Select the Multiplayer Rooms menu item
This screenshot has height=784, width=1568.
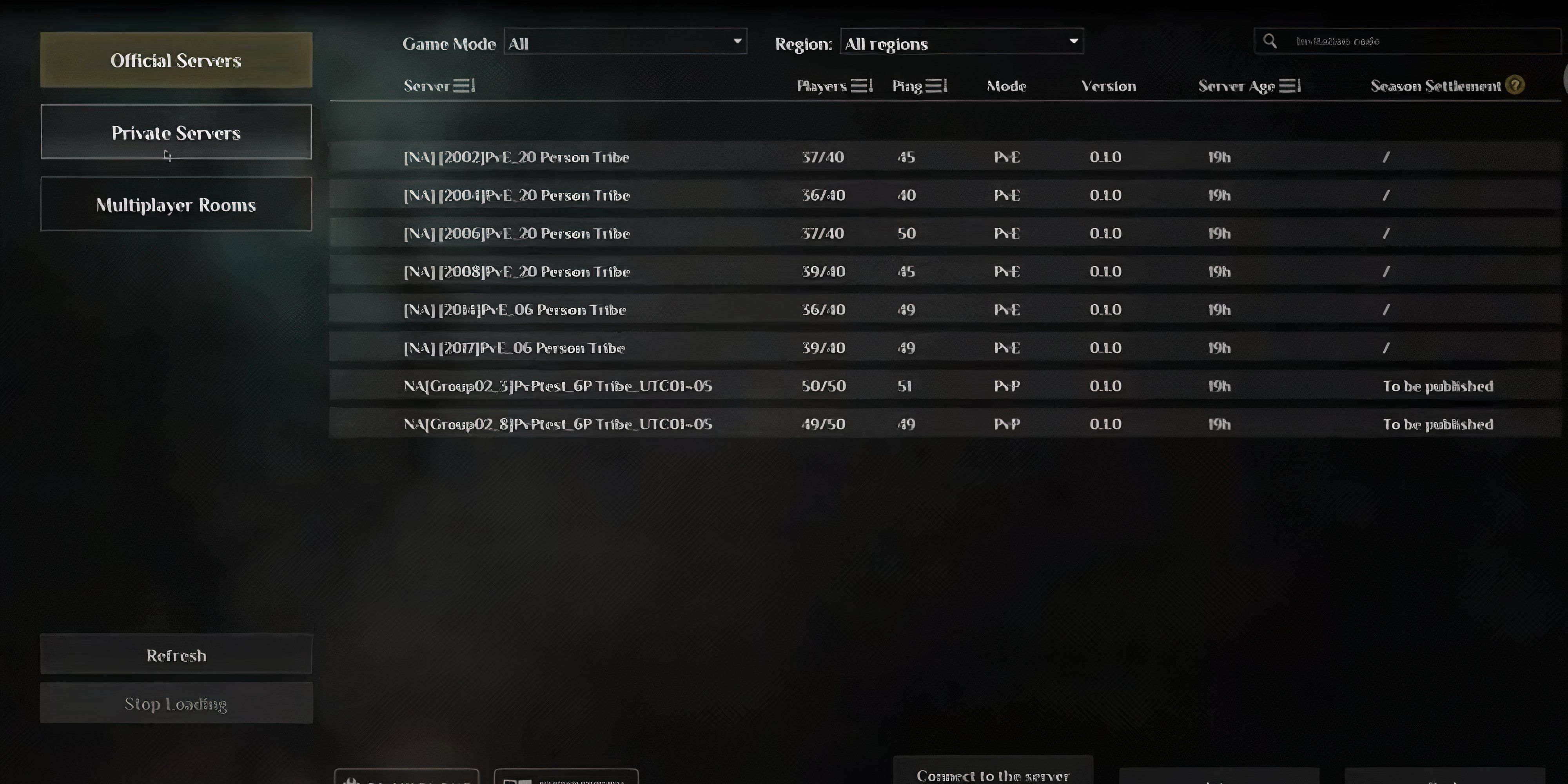tap(176, 204)
